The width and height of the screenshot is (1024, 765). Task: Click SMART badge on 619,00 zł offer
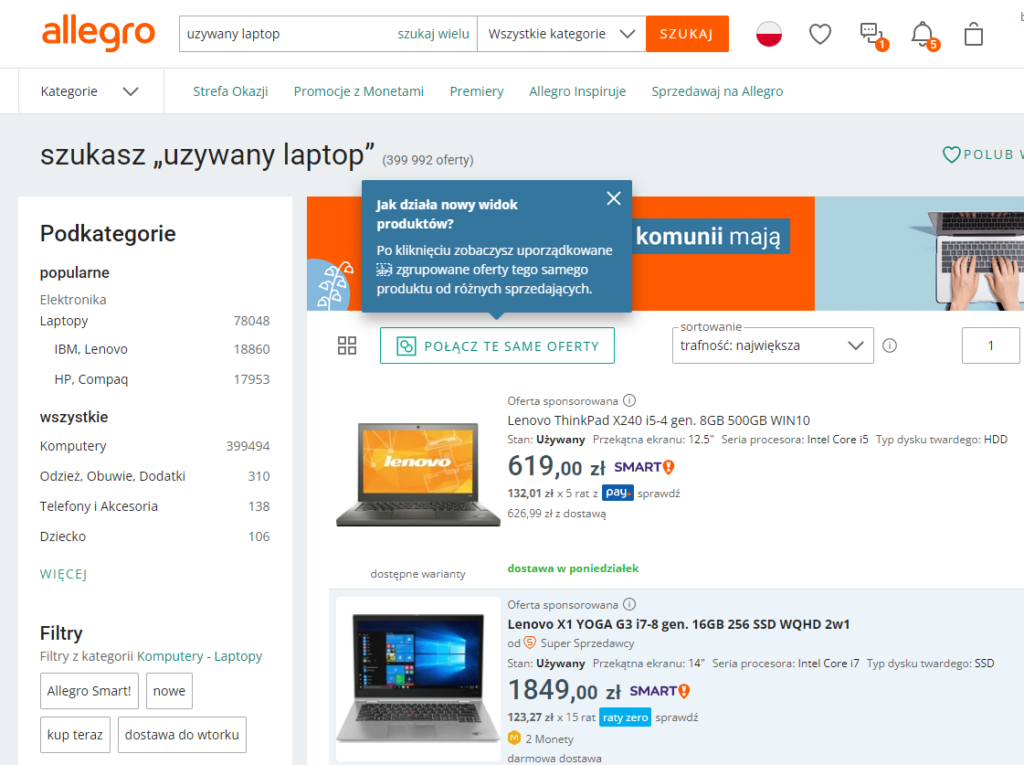click(x=644, y=467)
